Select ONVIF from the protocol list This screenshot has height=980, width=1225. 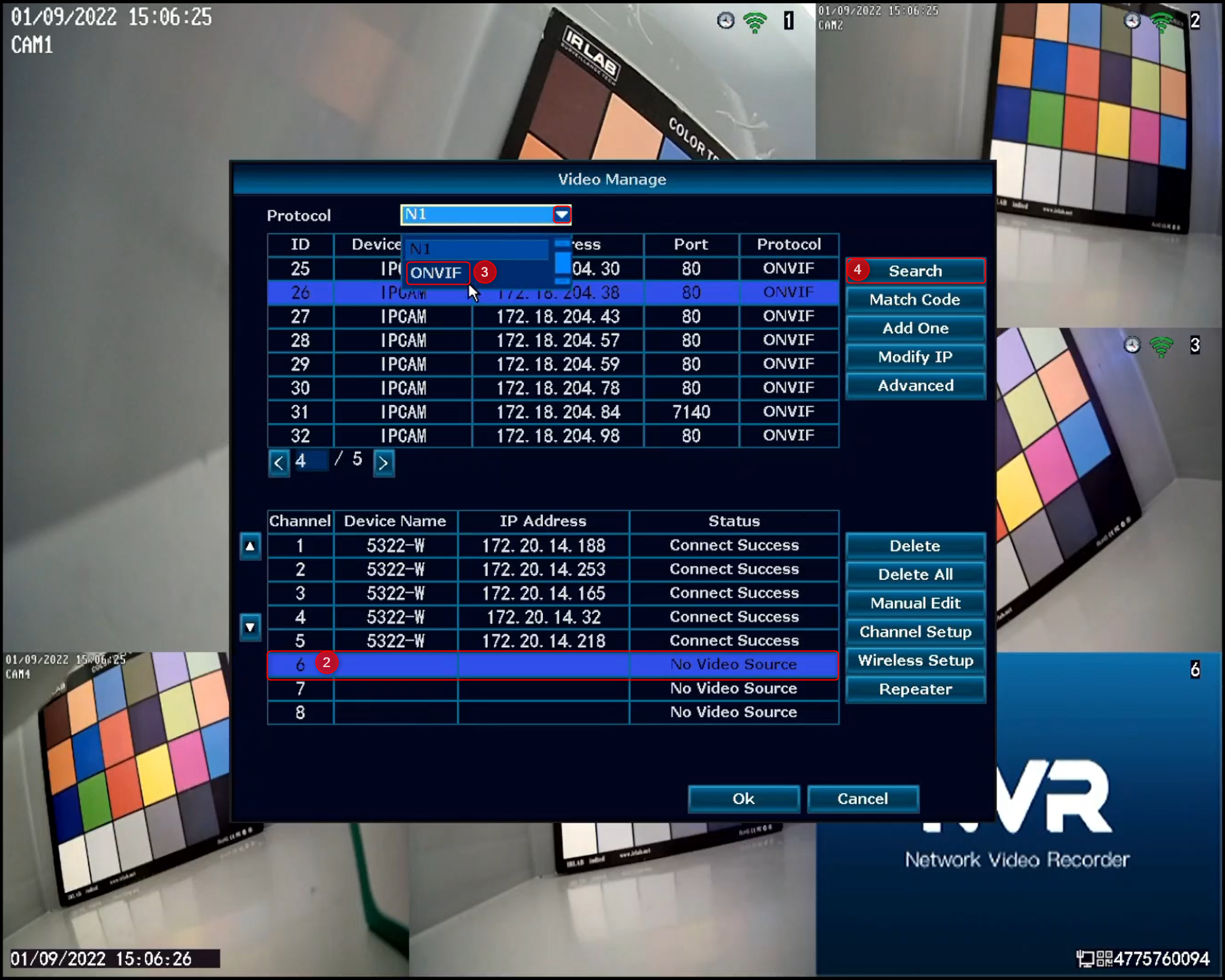pyautogui.click(x=437, y=273)
